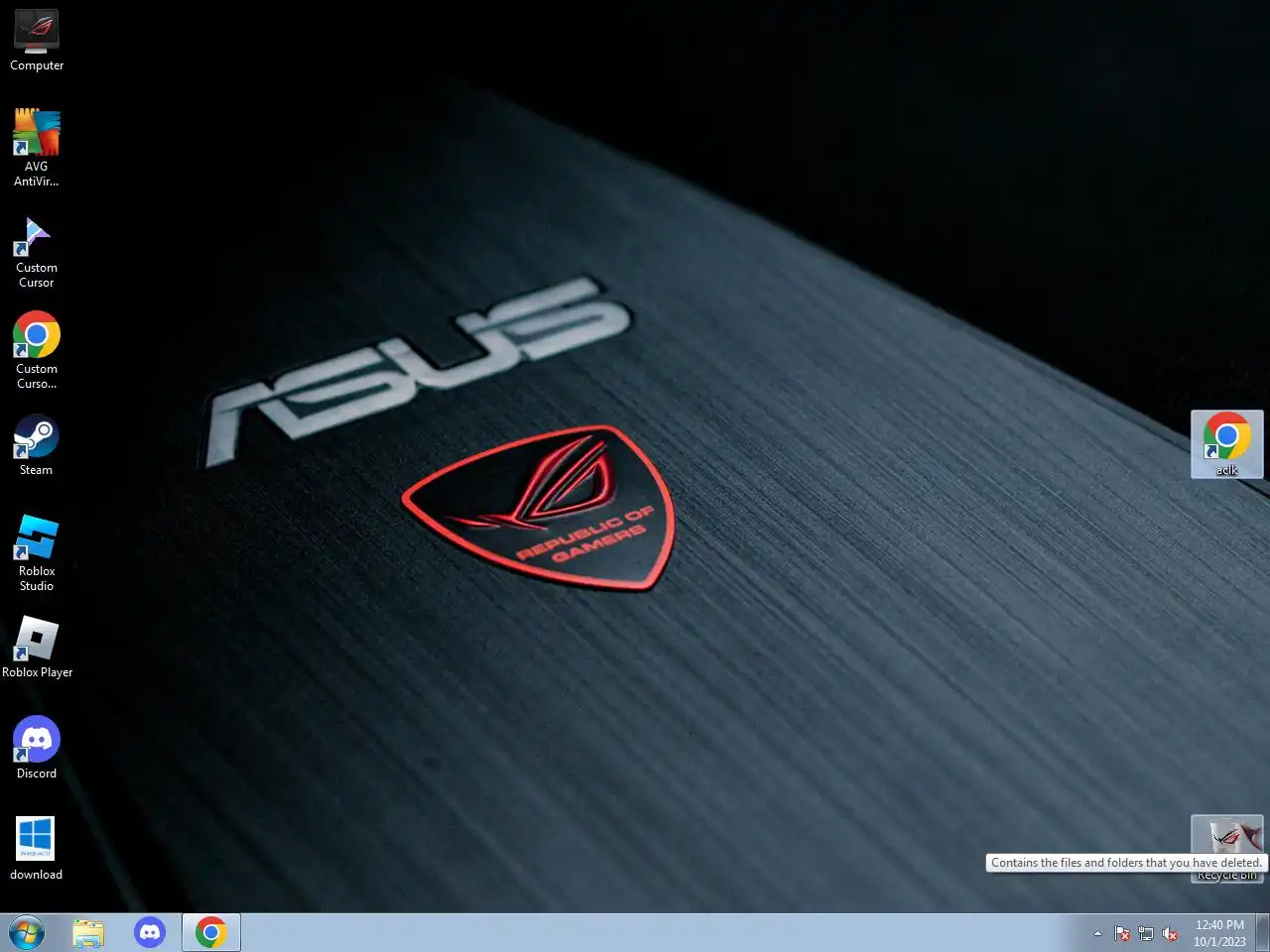
Task: Open the network status tray icon
Action: click(1146, 933)
